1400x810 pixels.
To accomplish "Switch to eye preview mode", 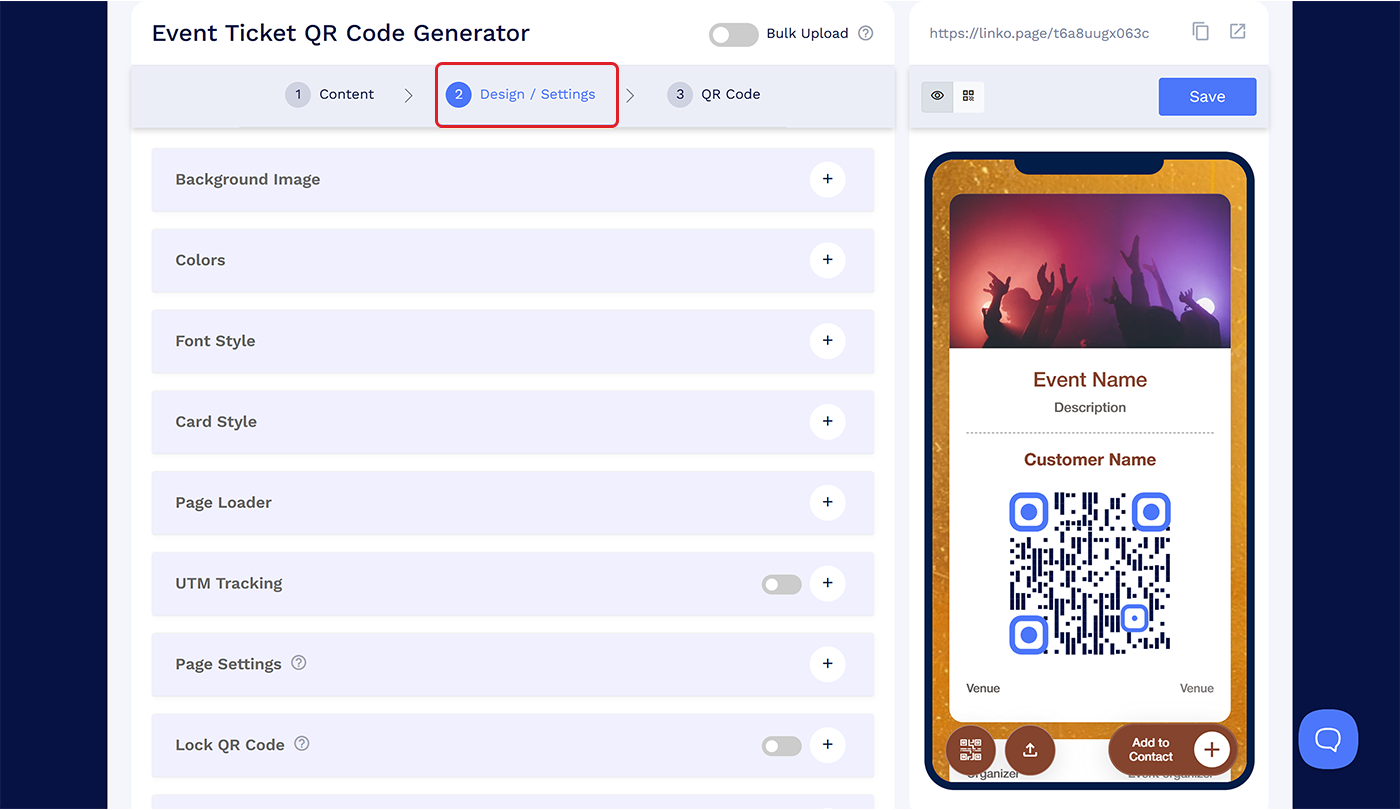I will click(x=937, y=96).
